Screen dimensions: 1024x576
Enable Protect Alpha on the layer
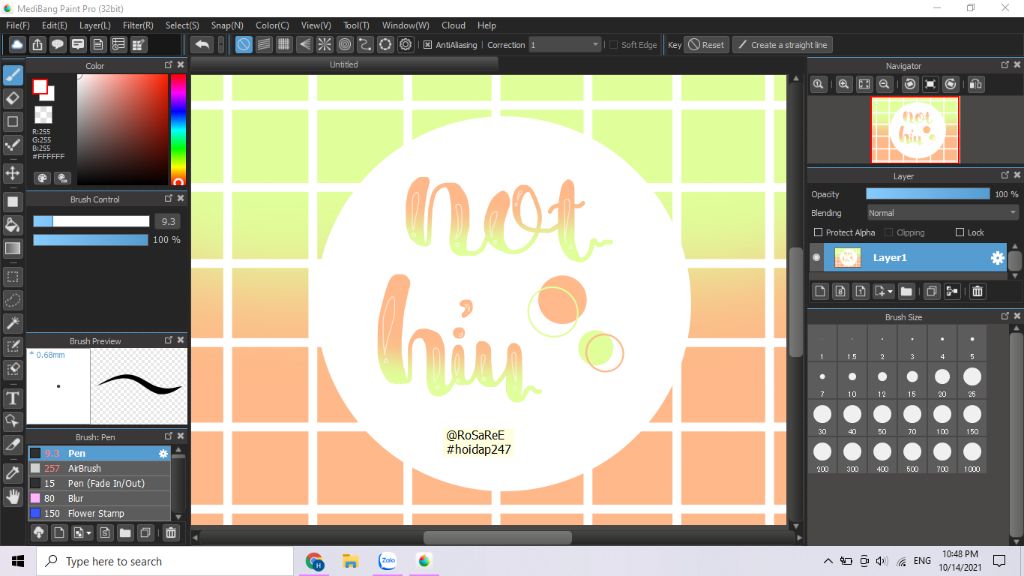818,232
